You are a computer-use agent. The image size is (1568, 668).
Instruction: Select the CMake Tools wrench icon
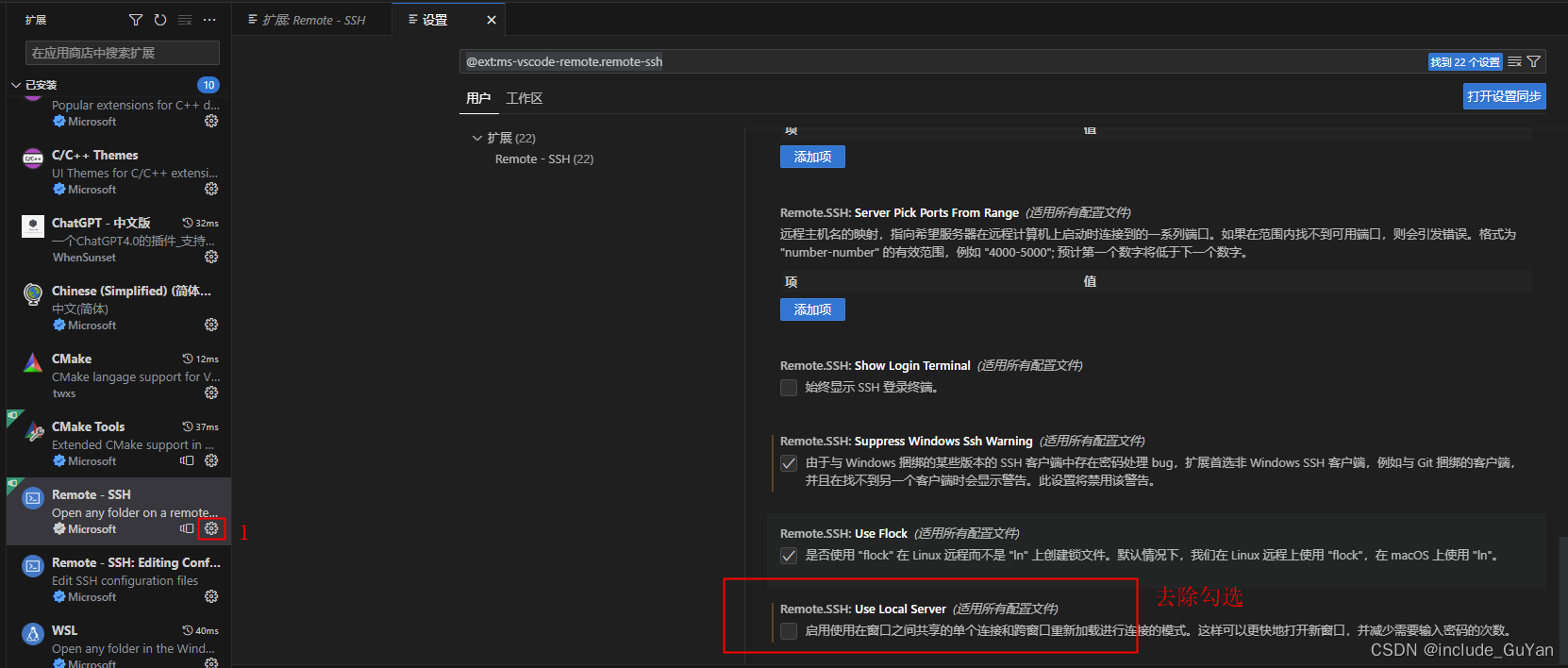click(x=33, y=430)
